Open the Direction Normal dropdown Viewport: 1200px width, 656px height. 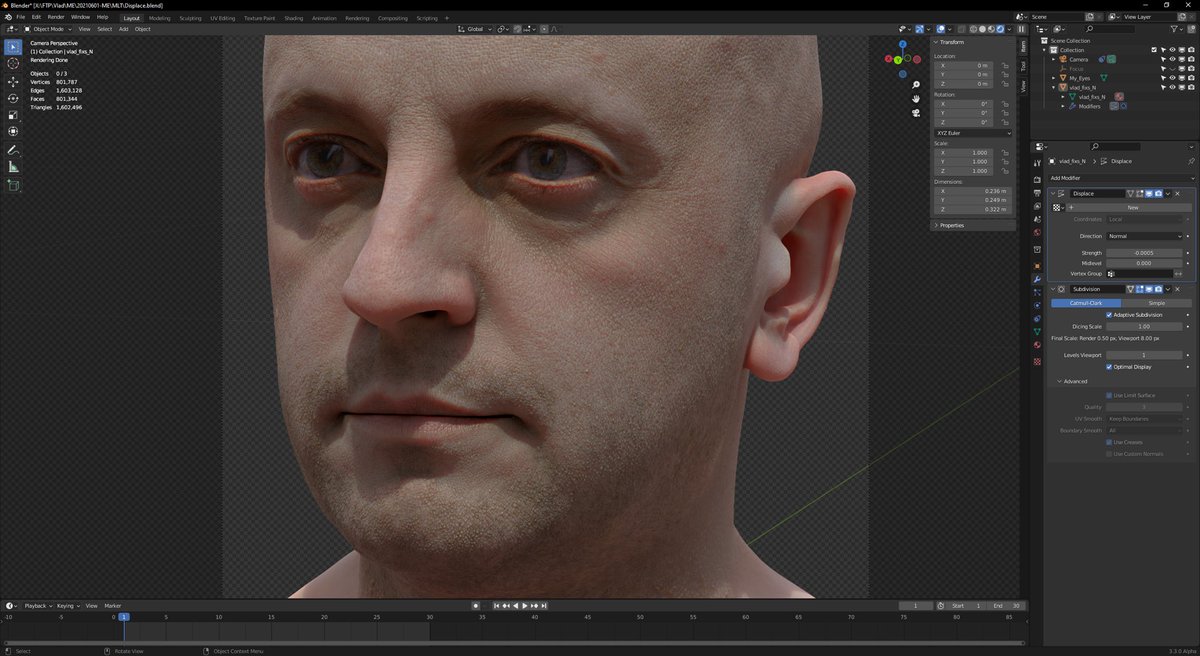click(x=1146, y=236)
